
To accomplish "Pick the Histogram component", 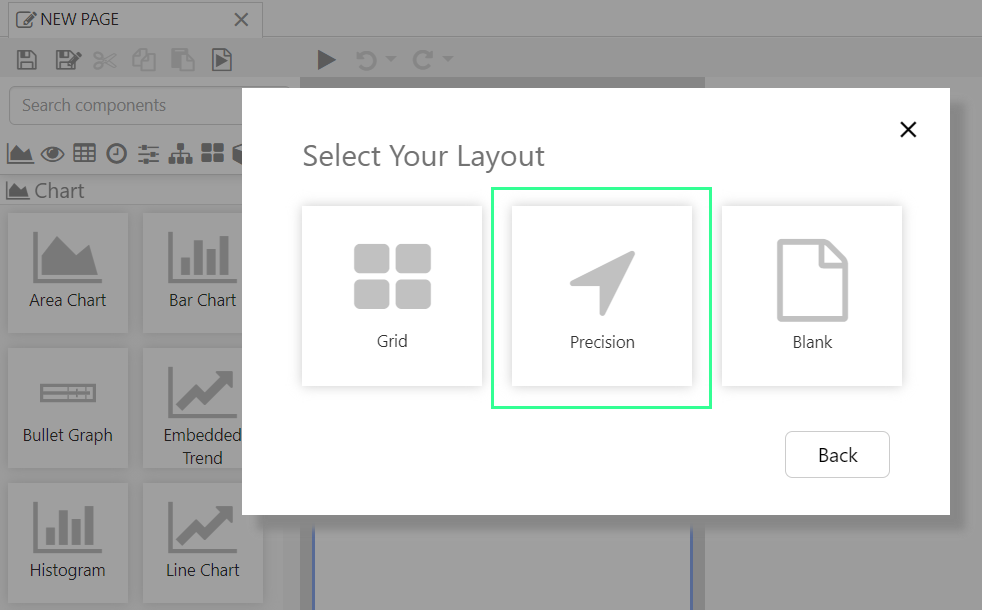I will 68,542.
